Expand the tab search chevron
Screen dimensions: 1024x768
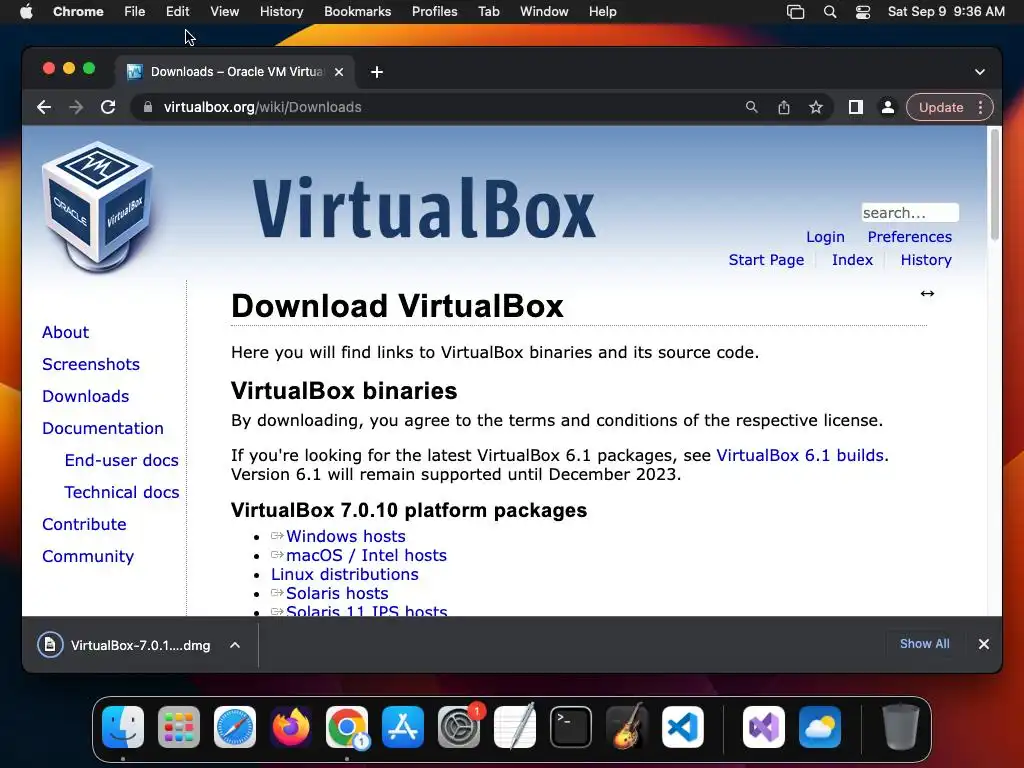pos(980,72)
